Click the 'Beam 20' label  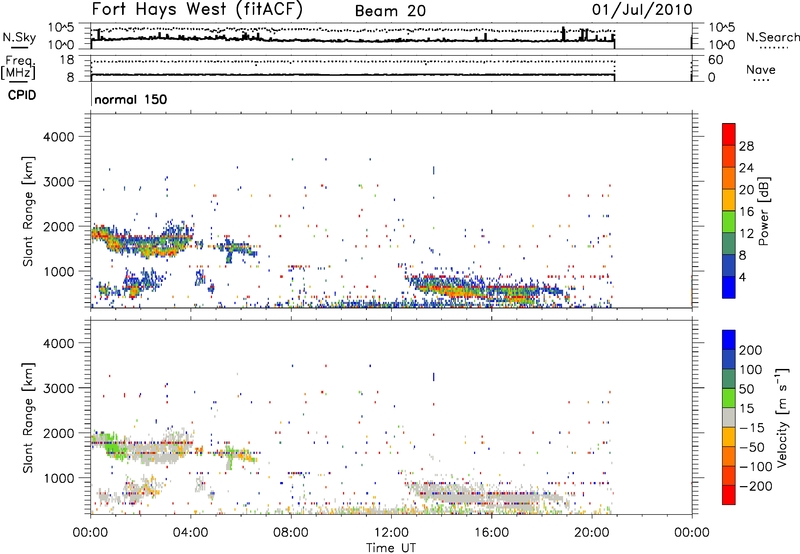coord(390,11)
